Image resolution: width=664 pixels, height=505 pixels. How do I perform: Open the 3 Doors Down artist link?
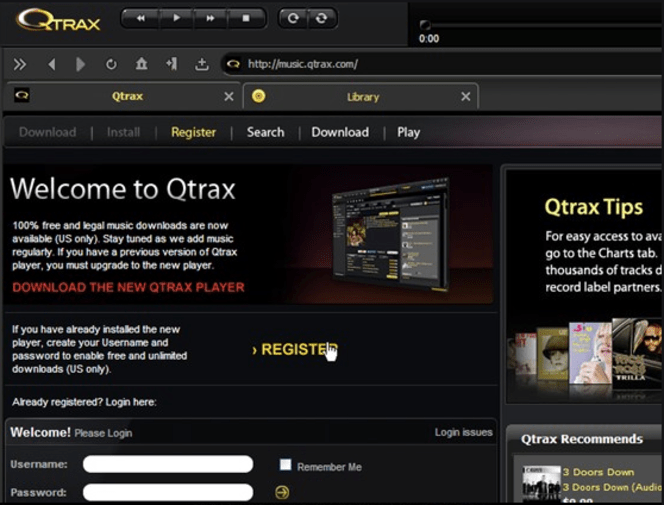tap(598, 472)
